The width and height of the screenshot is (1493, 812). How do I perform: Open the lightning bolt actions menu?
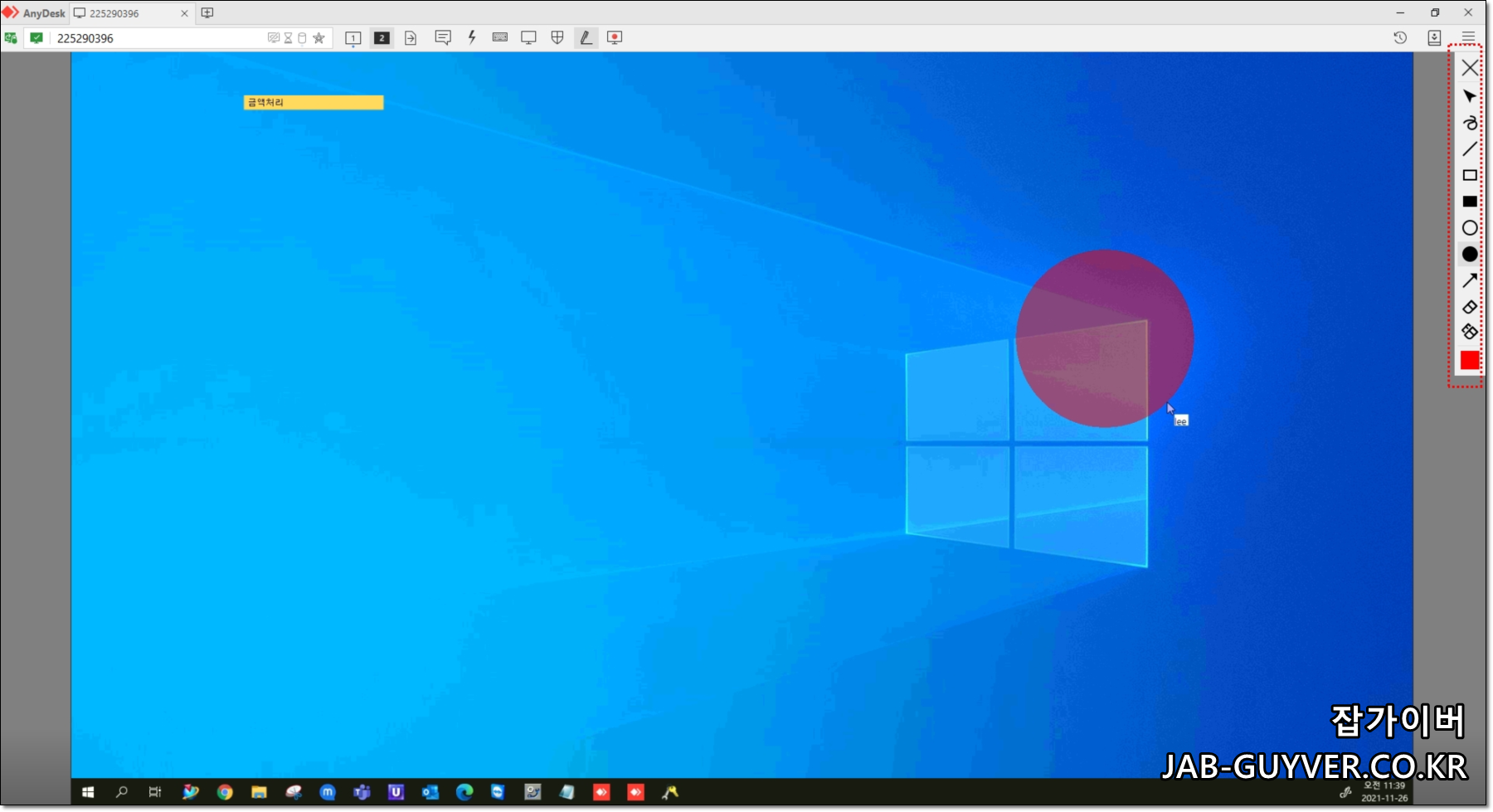472,37
